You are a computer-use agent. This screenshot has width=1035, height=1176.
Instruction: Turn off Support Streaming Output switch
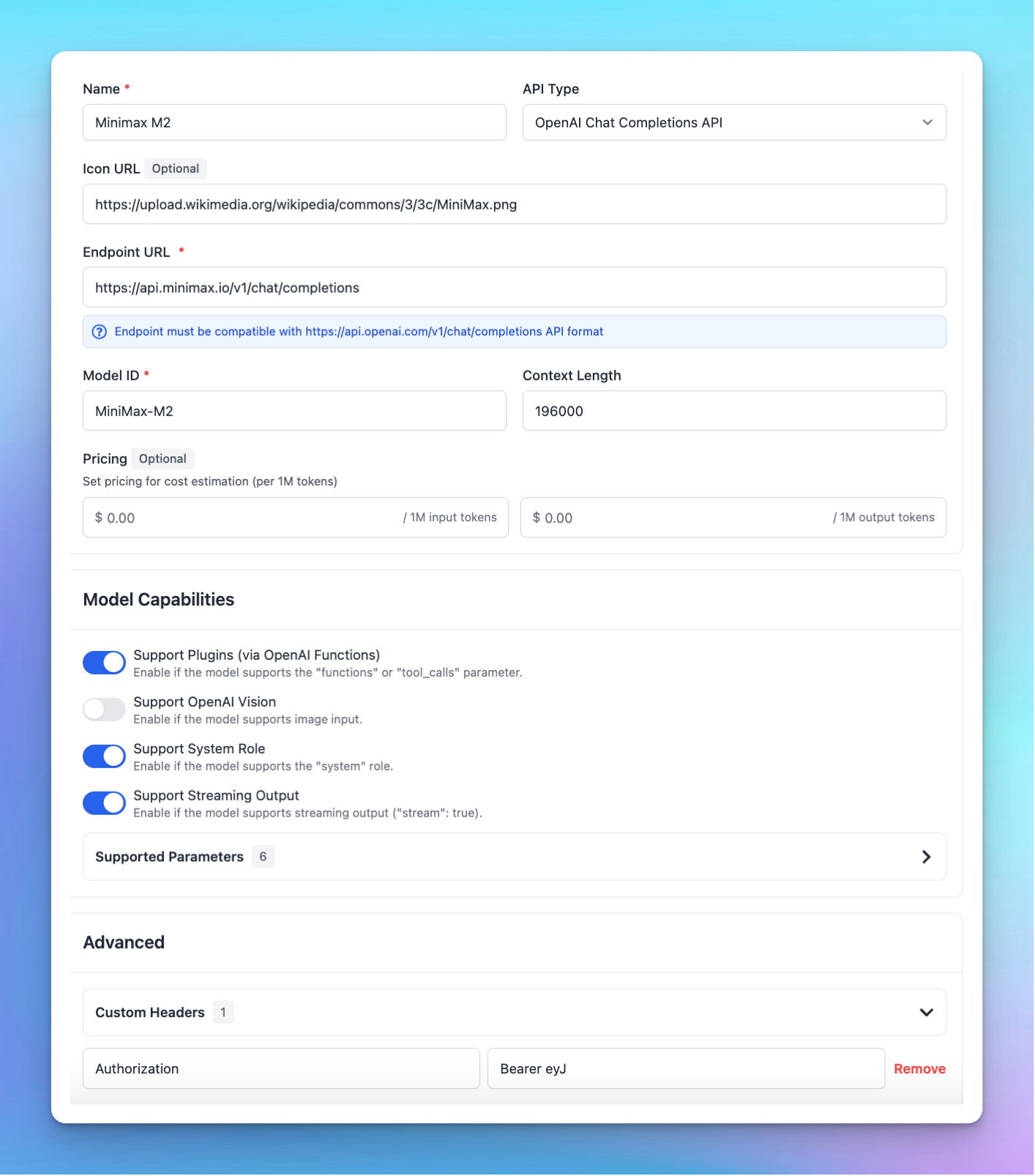[104, 803]
